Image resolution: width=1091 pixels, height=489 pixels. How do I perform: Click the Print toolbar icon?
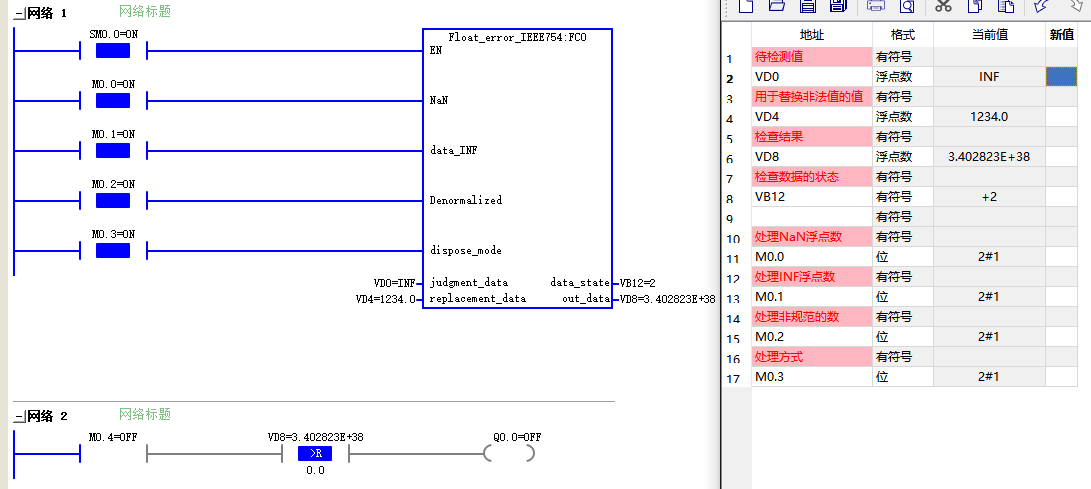click(x=877, y=6)
